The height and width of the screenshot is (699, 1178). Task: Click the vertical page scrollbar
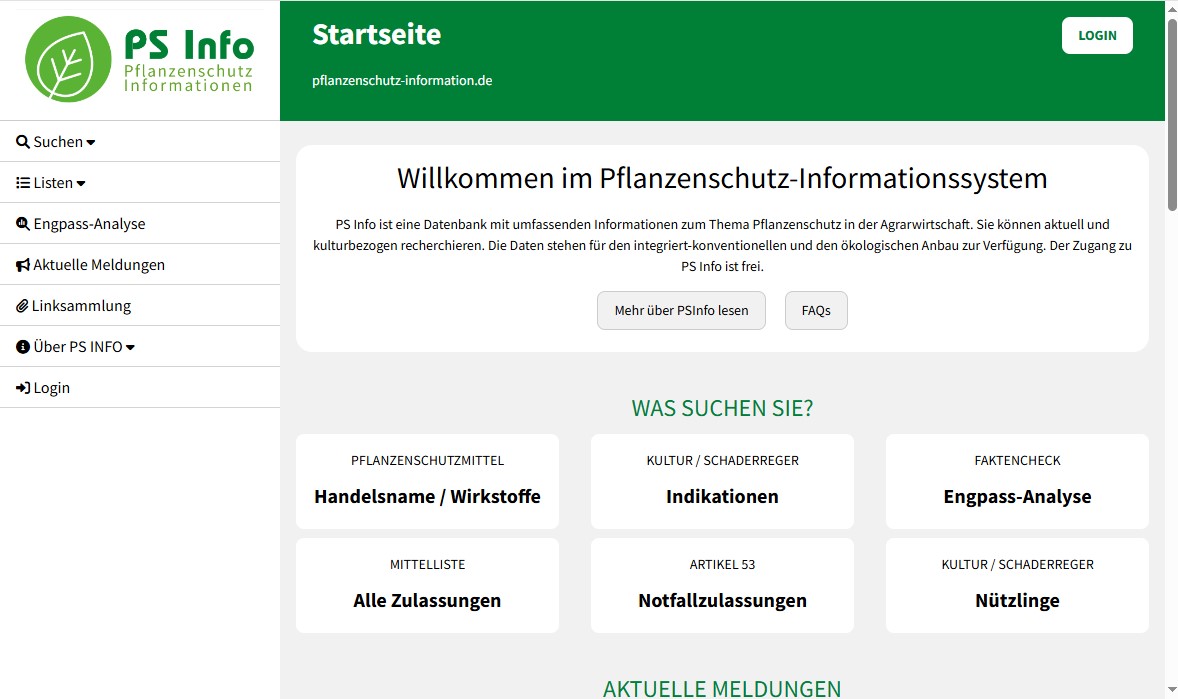pos(1171,110)
